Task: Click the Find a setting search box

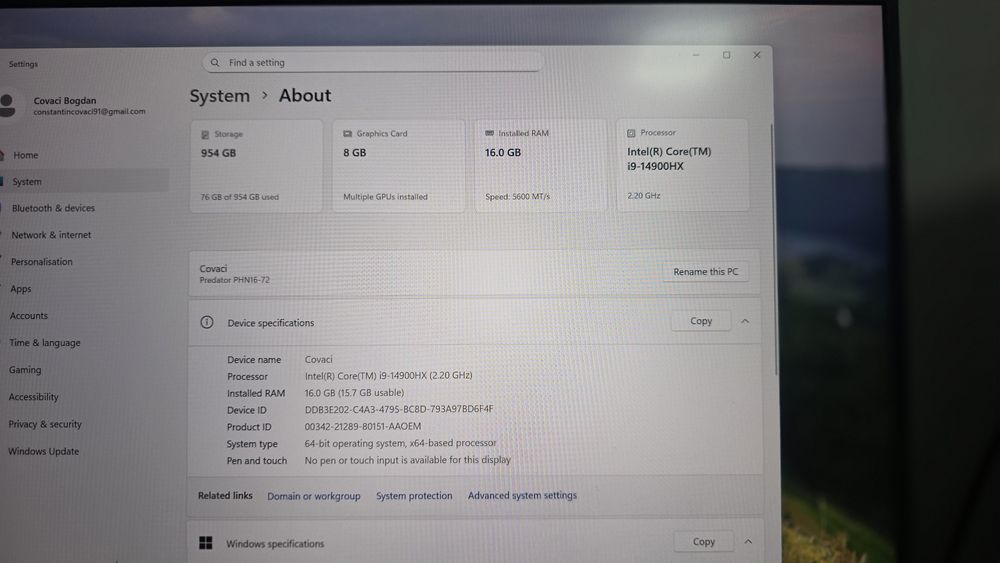Action: (373, 62)
